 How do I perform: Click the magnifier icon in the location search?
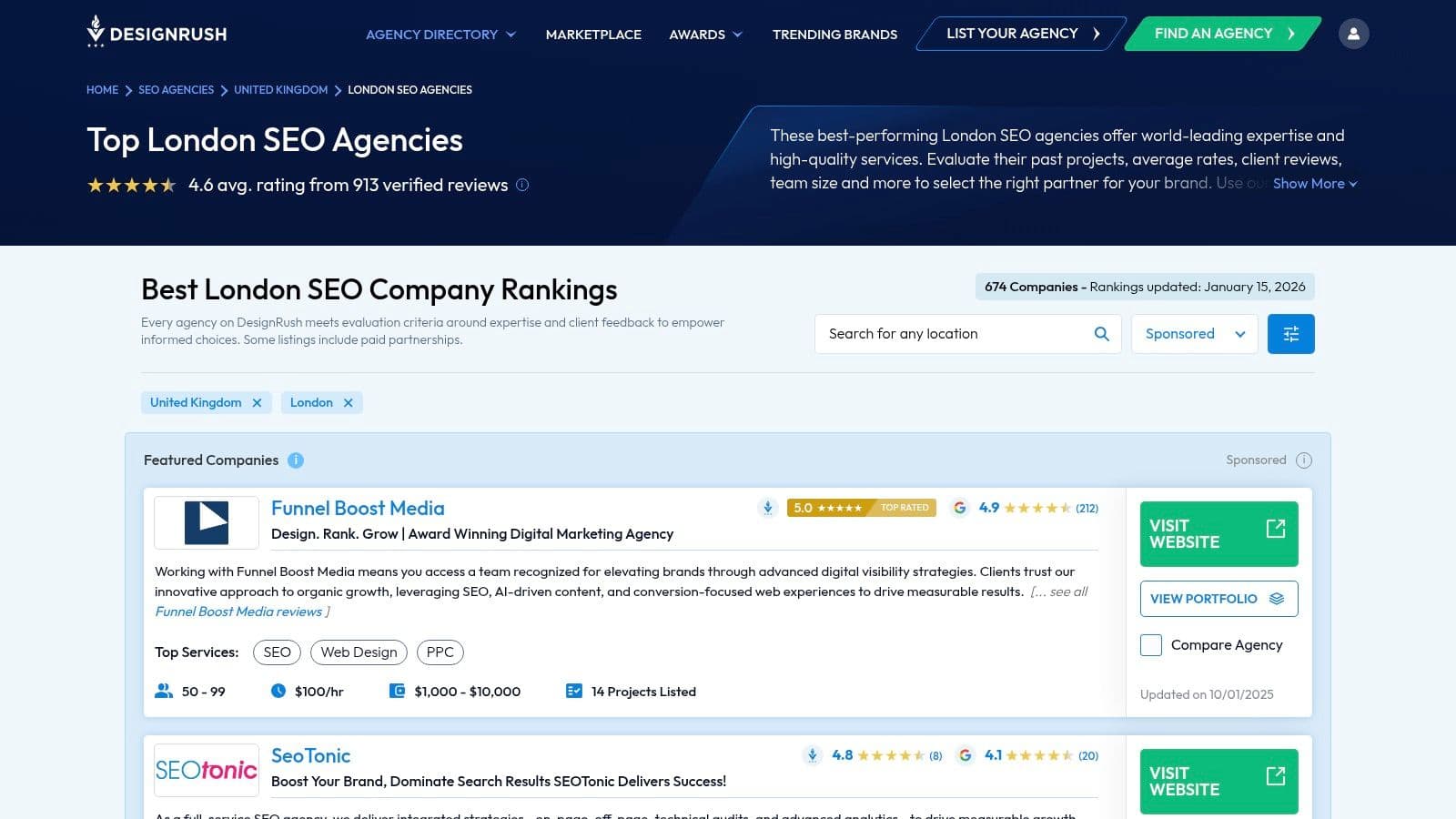[1101, 333]
